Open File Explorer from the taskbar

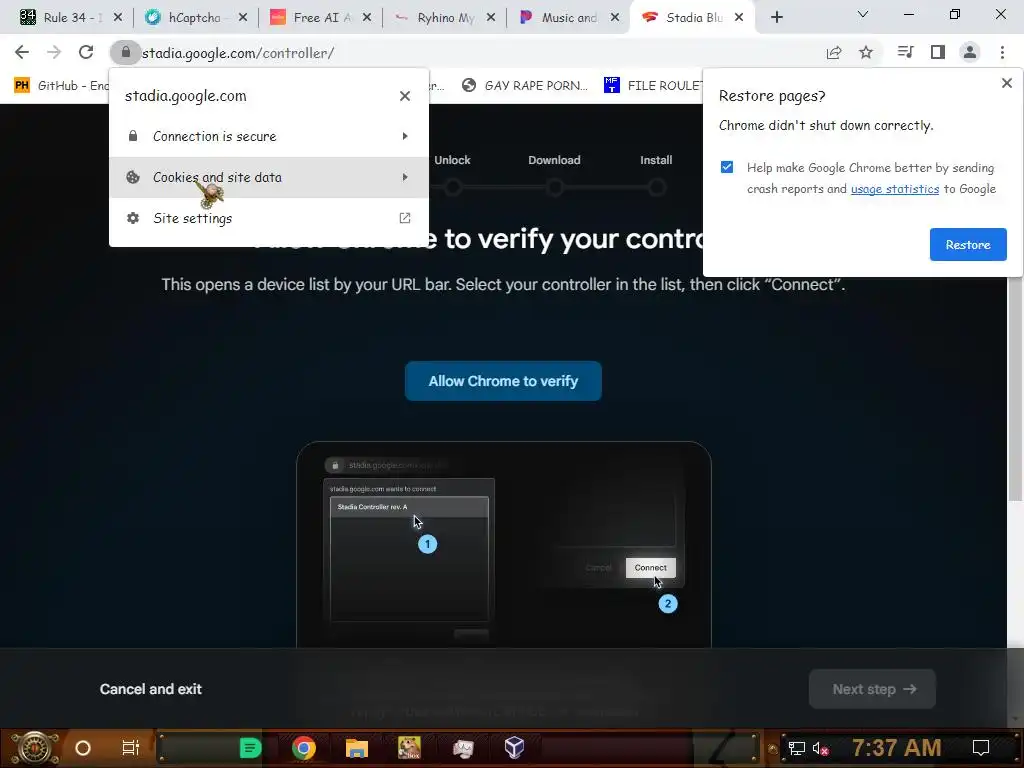(357, 748)
